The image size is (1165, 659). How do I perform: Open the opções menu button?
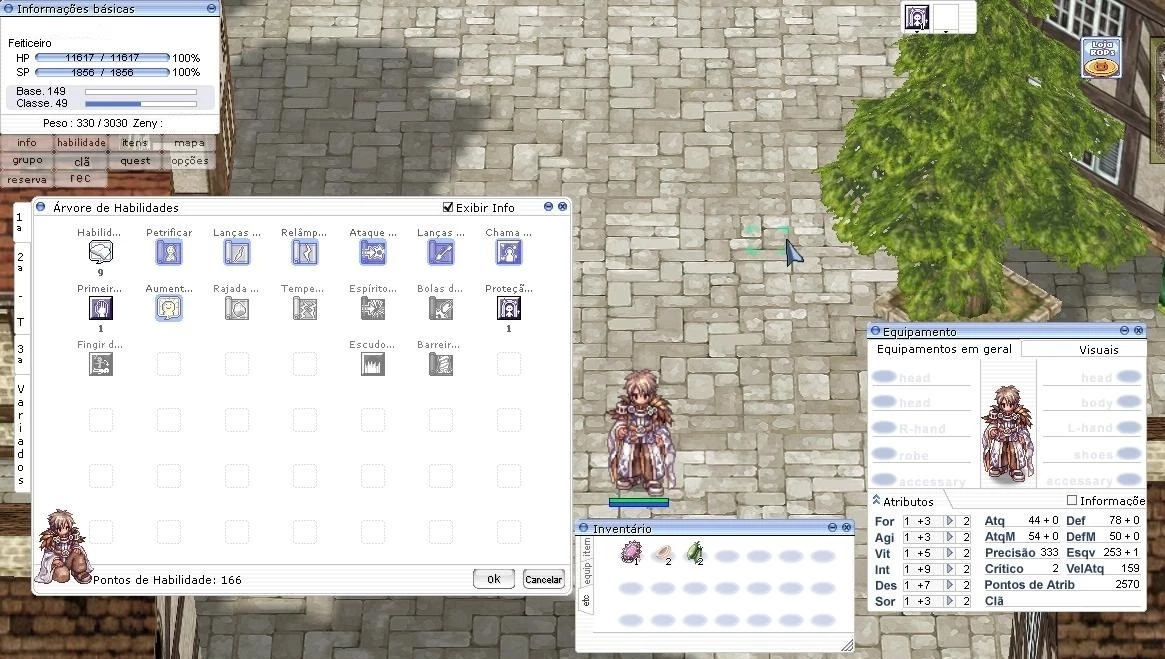[189, 160]
